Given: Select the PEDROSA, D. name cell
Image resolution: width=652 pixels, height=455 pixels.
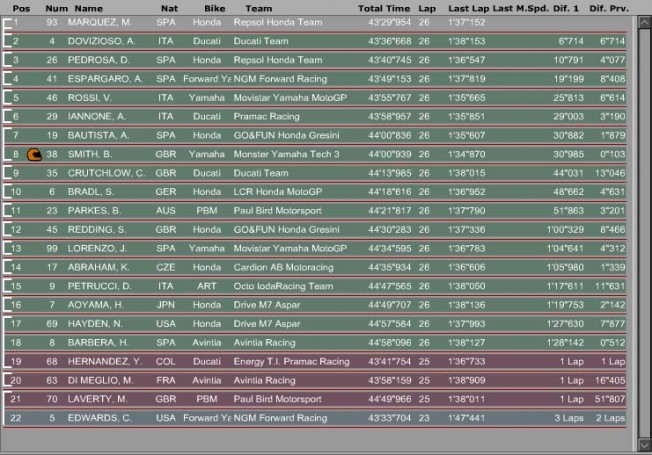Looking at the screenshot, I should point(99,60).
